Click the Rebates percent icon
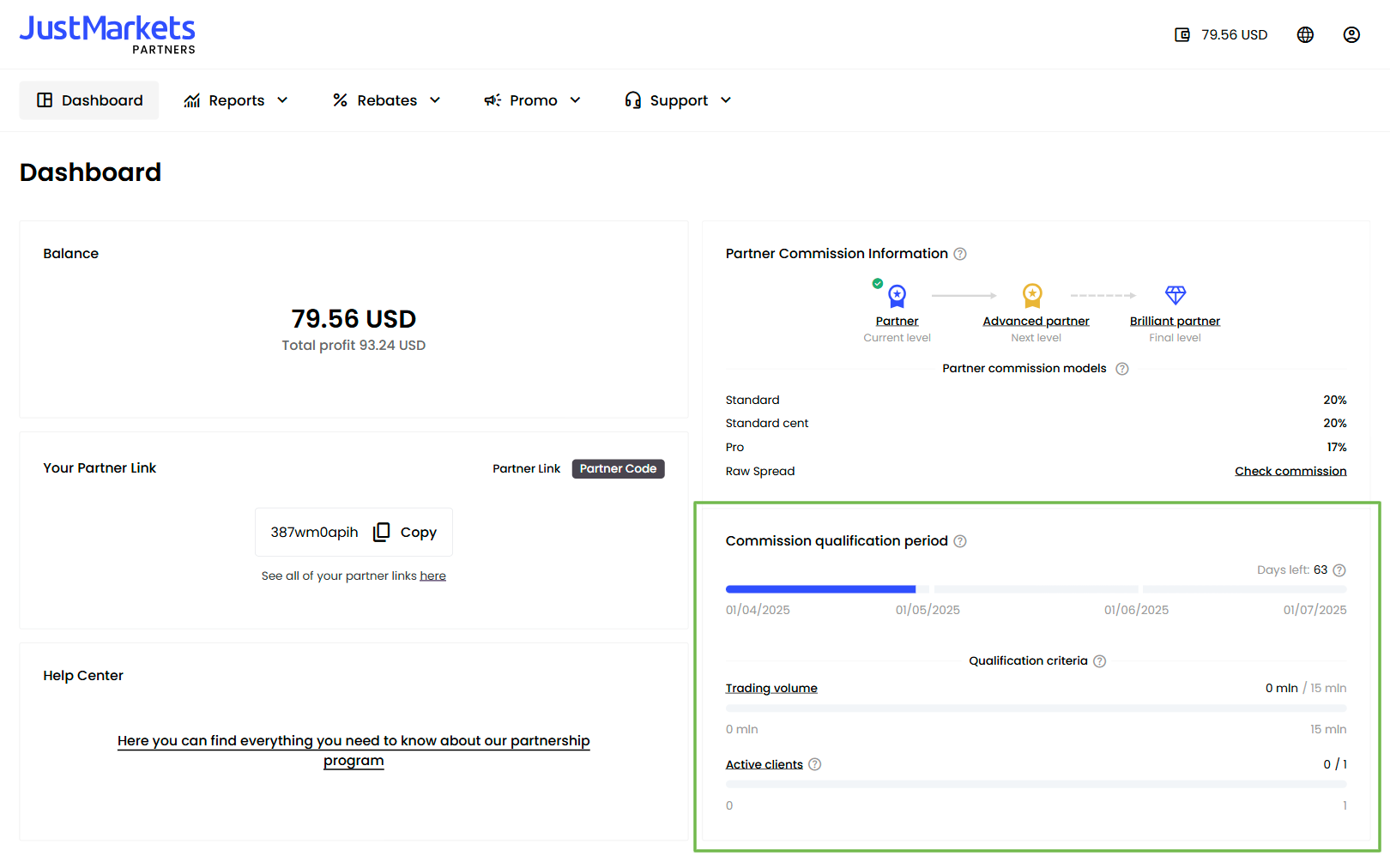1390x868 pixels. tap(341, 100)
